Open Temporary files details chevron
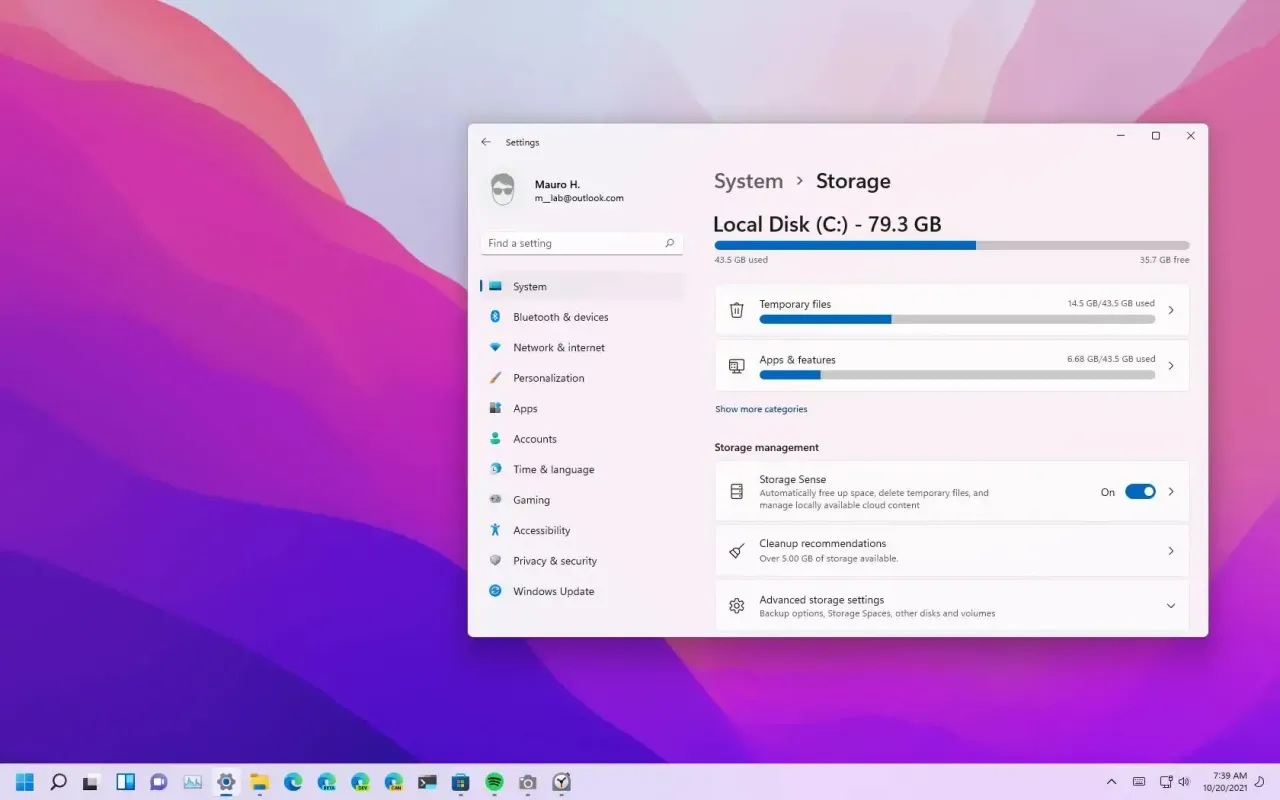The image size is (1280, 800). [1171, 310]
